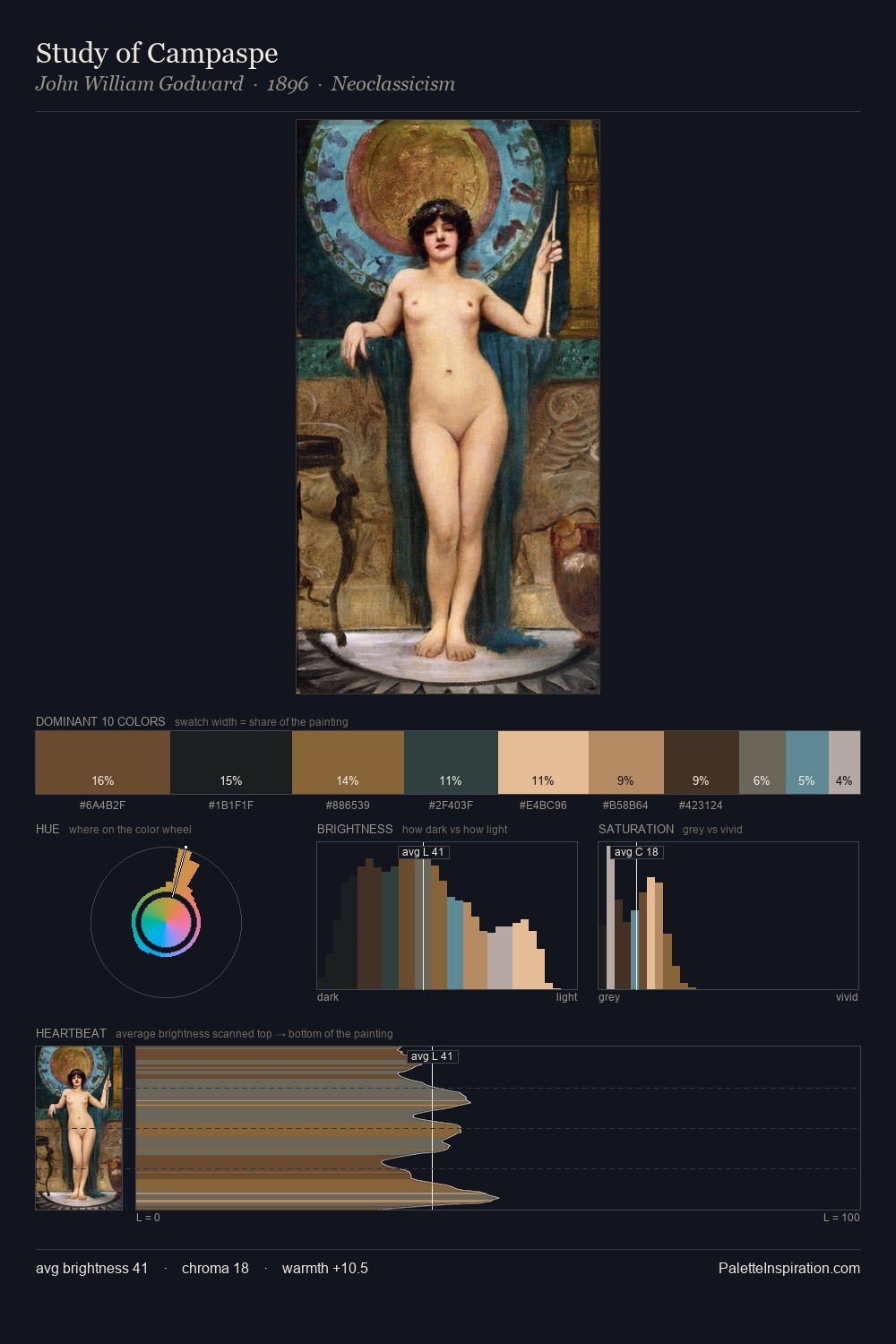Image resolution: width=896 pixels, height=1344 pixels.
Task: Click the light grey 4% swatch
Action: click(x=844, y=762)
